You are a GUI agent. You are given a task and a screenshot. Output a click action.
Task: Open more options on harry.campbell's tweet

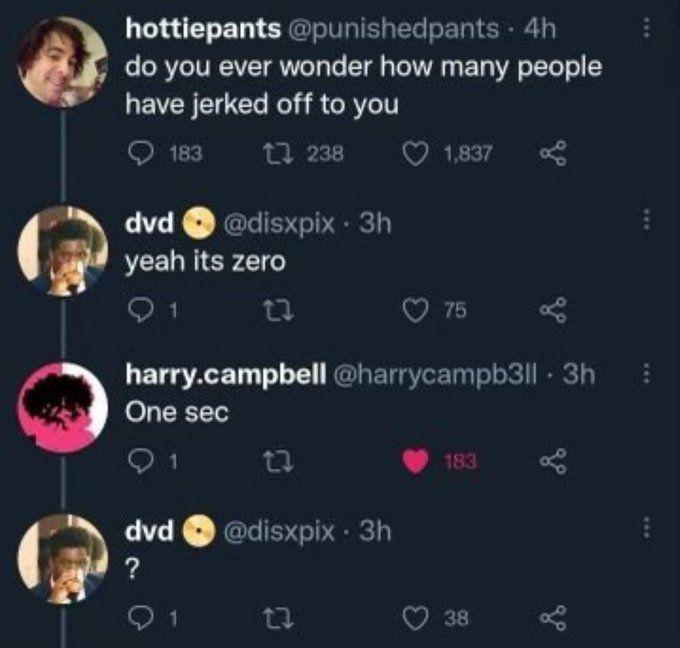[648, 375]
